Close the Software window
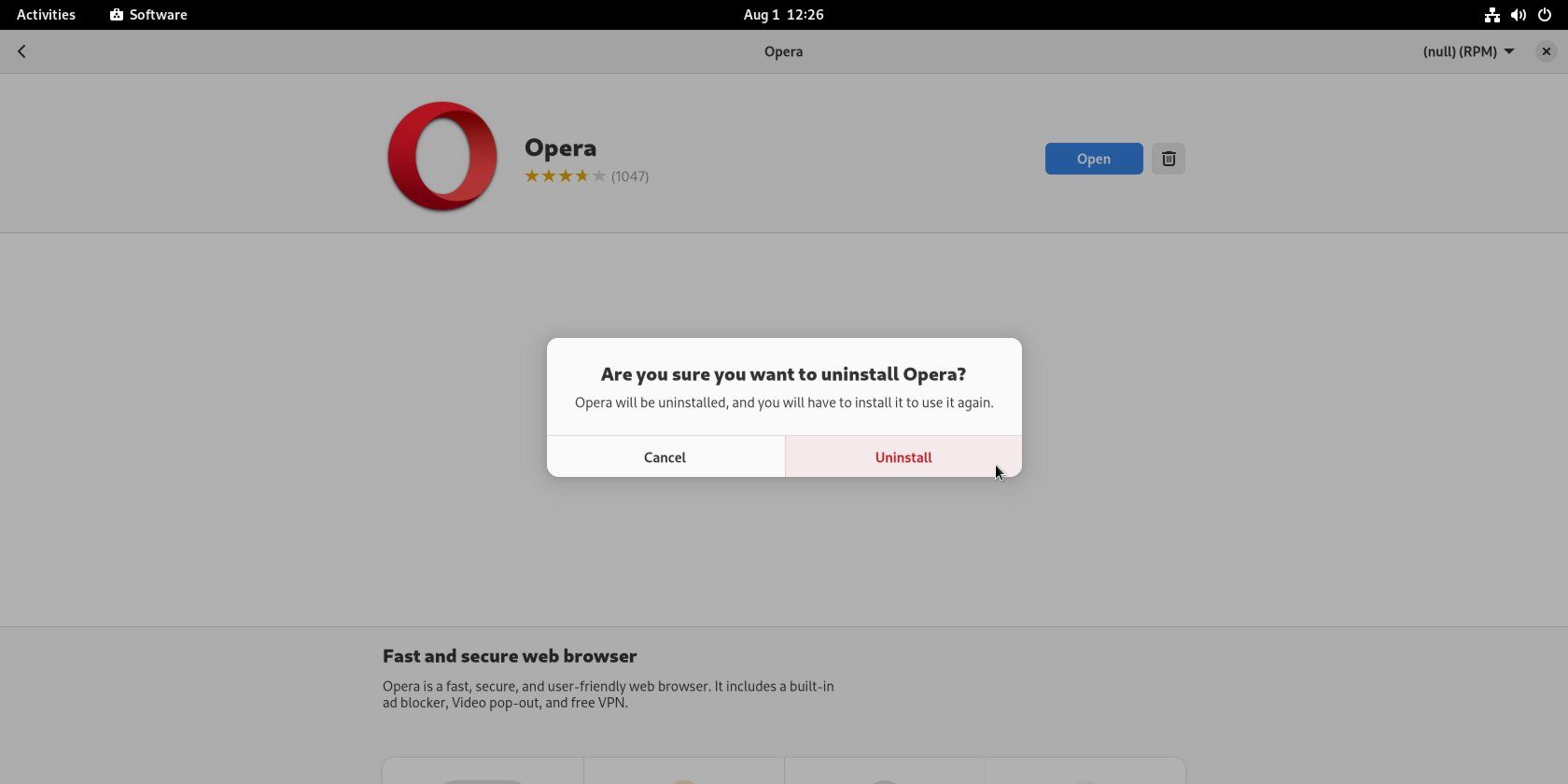Viewport: 1568px width, 784px height. [x=1547, y=51]
